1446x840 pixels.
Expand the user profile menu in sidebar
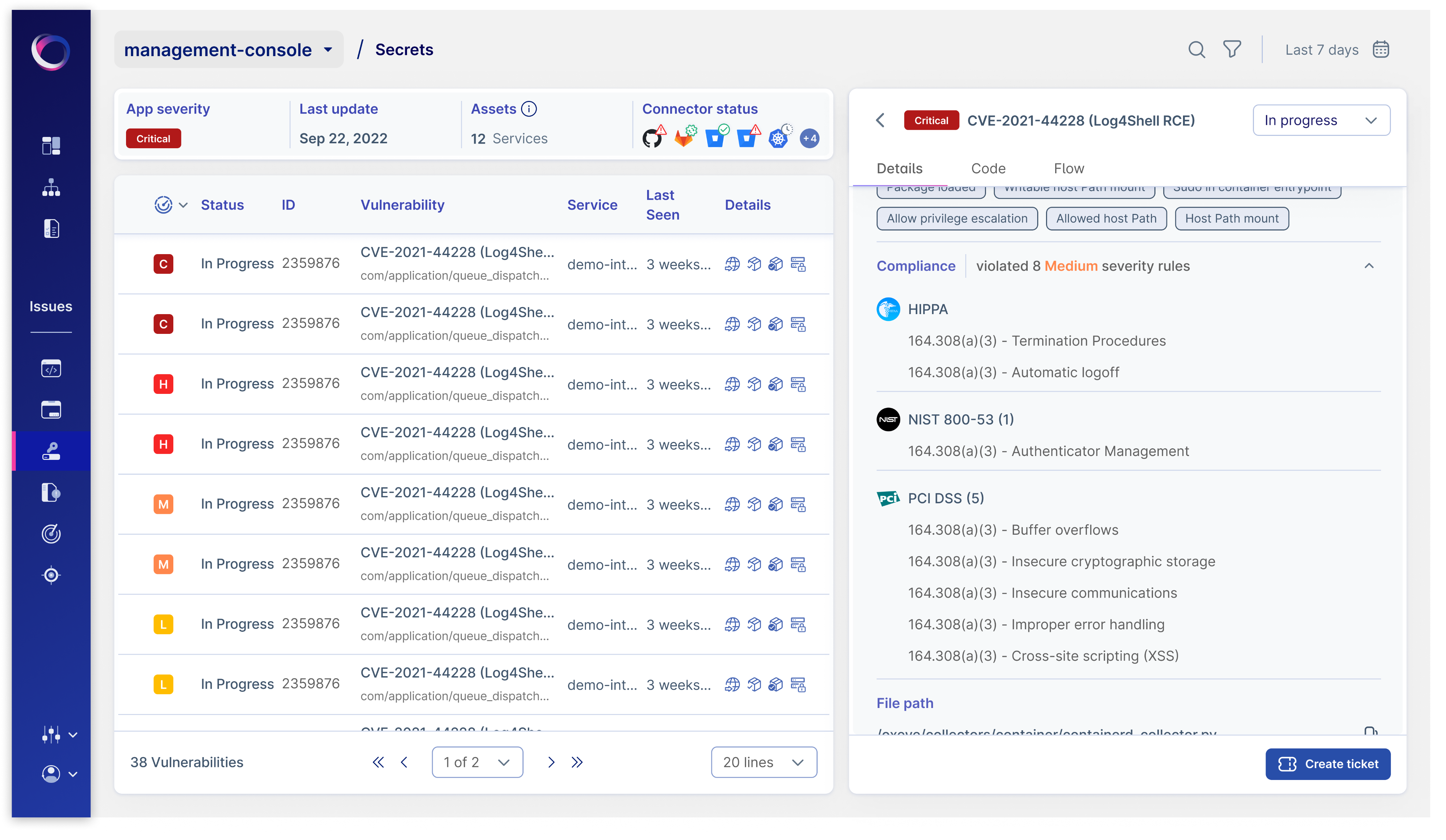59,774
